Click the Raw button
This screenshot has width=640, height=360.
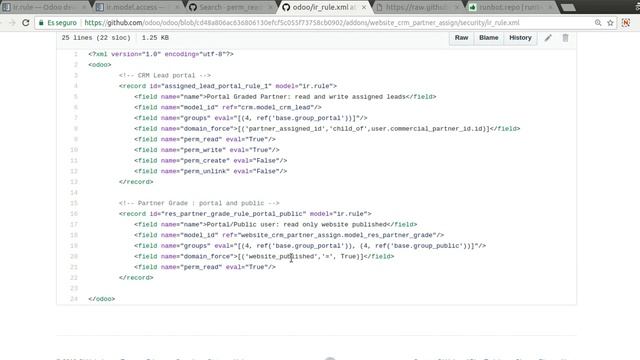pos(461,38)
